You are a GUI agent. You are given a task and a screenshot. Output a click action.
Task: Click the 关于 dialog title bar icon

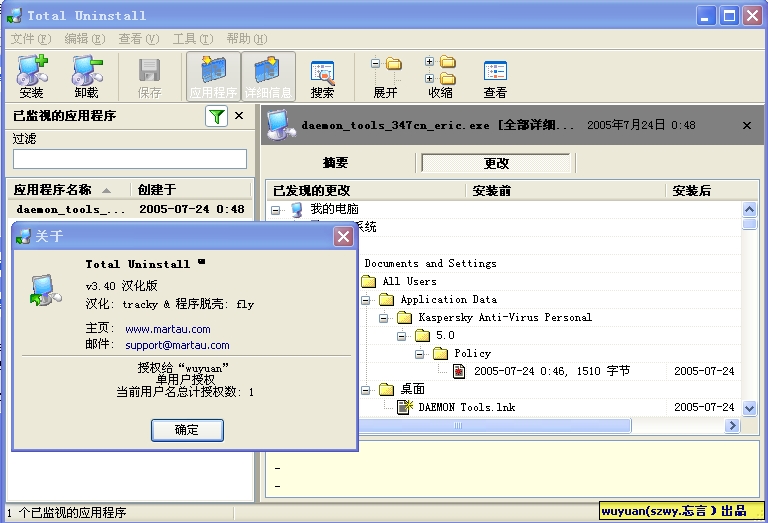click(23, 237)
